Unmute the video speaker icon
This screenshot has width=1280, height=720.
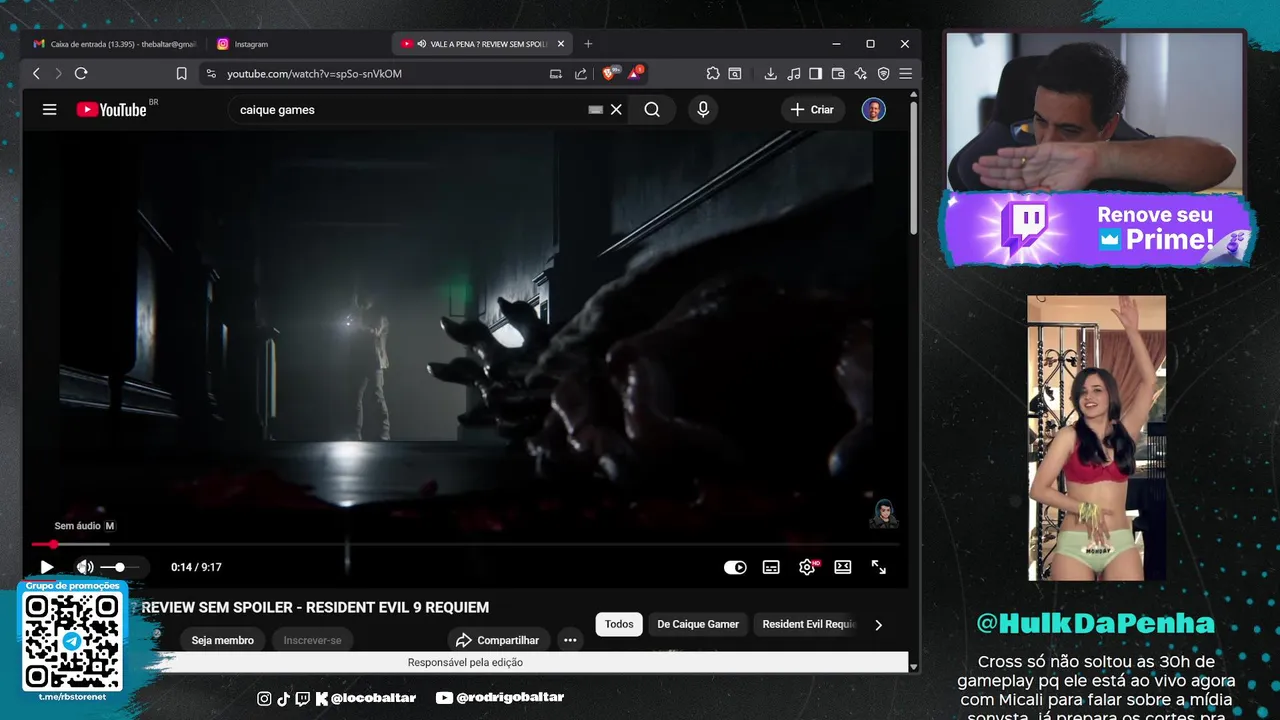pyautogui.click(x=85, y=567)
